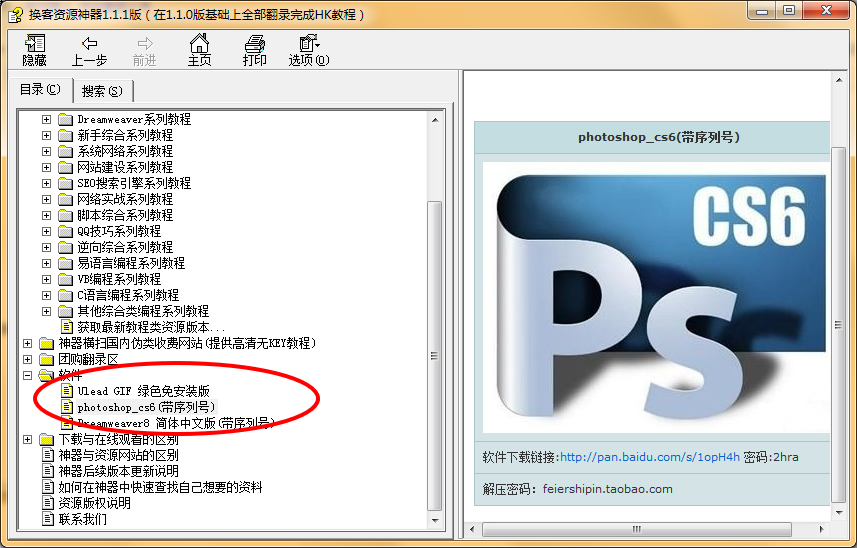
Task: Click the 易语言编程系列教程 folder icon
Action: tap(66, 263)
